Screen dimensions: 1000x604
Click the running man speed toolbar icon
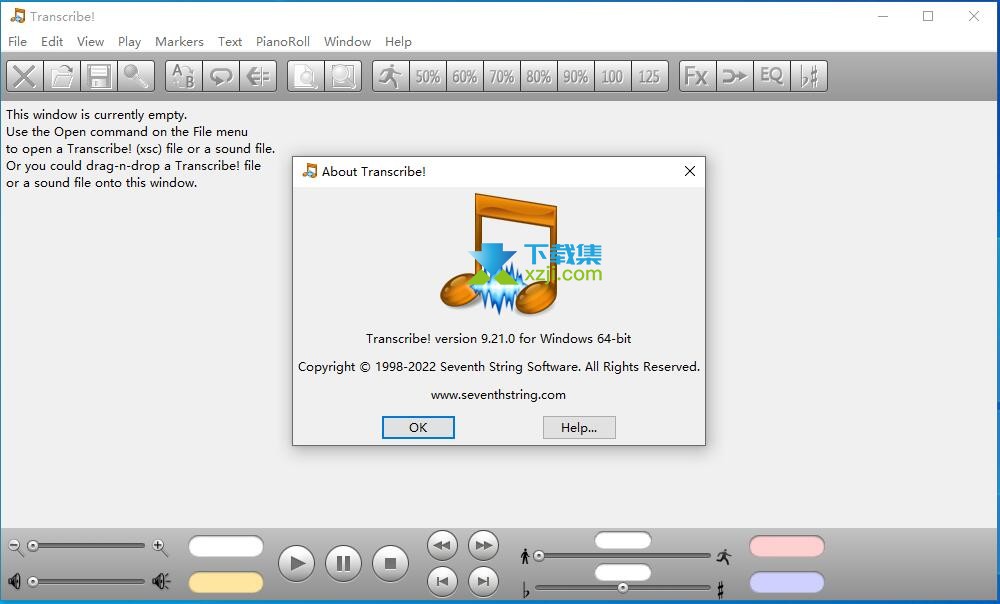pyautogui.click(x=390, y=77)
